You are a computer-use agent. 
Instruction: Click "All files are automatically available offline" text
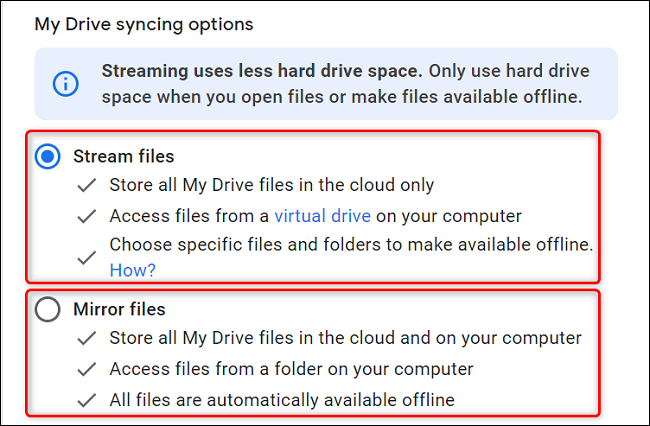[x=281, y=400]
